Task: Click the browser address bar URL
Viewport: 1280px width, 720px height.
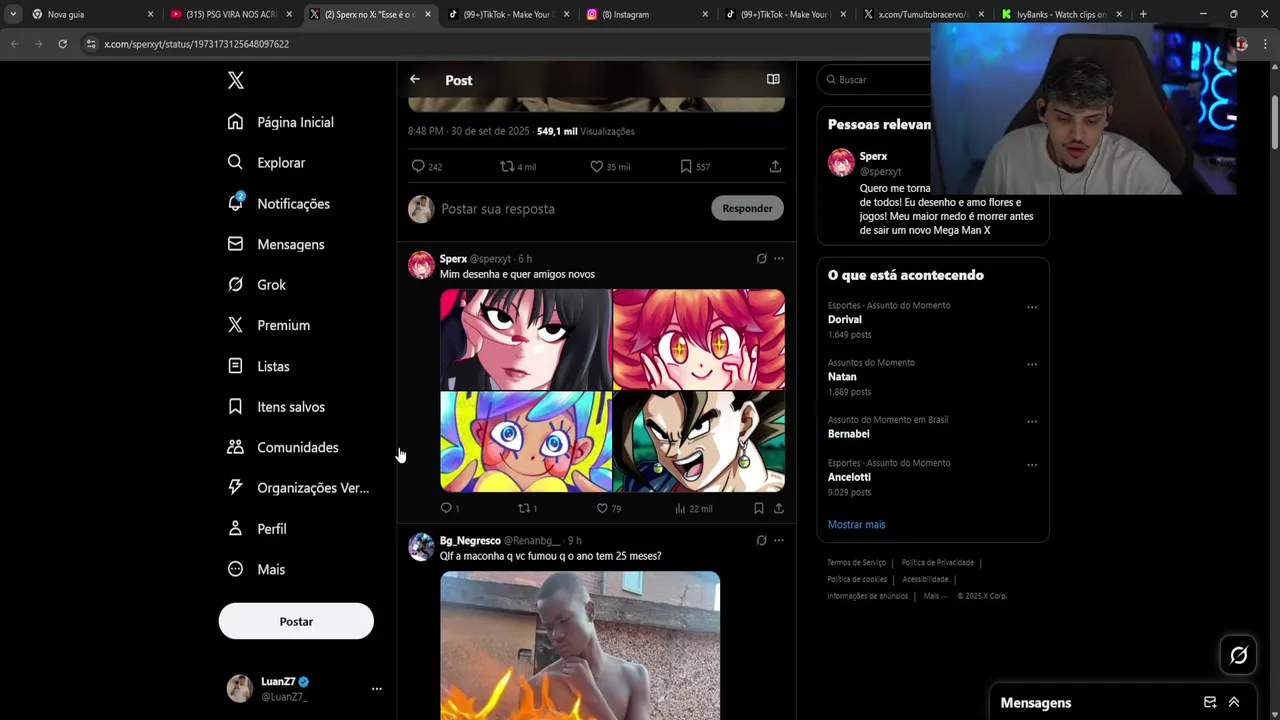Action: point(196,44)
